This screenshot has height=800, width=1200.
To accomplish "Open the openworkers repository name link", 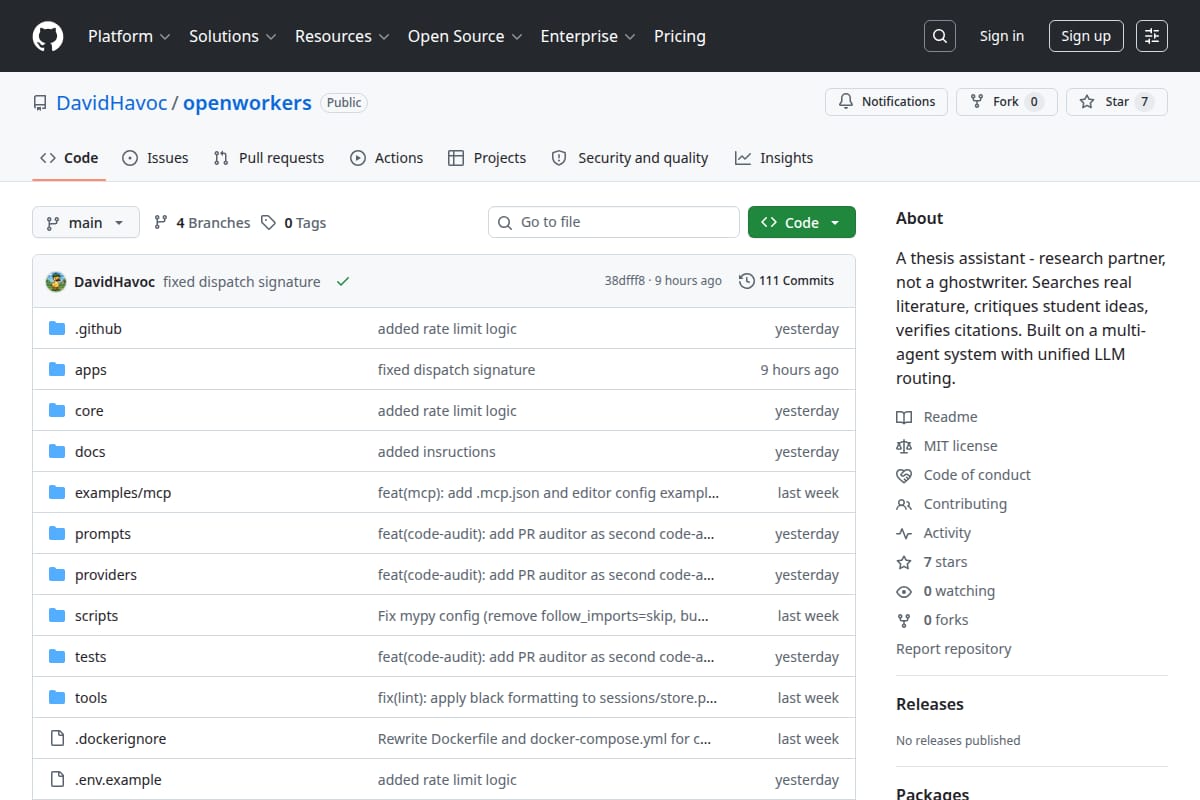I will pos(247,102).
